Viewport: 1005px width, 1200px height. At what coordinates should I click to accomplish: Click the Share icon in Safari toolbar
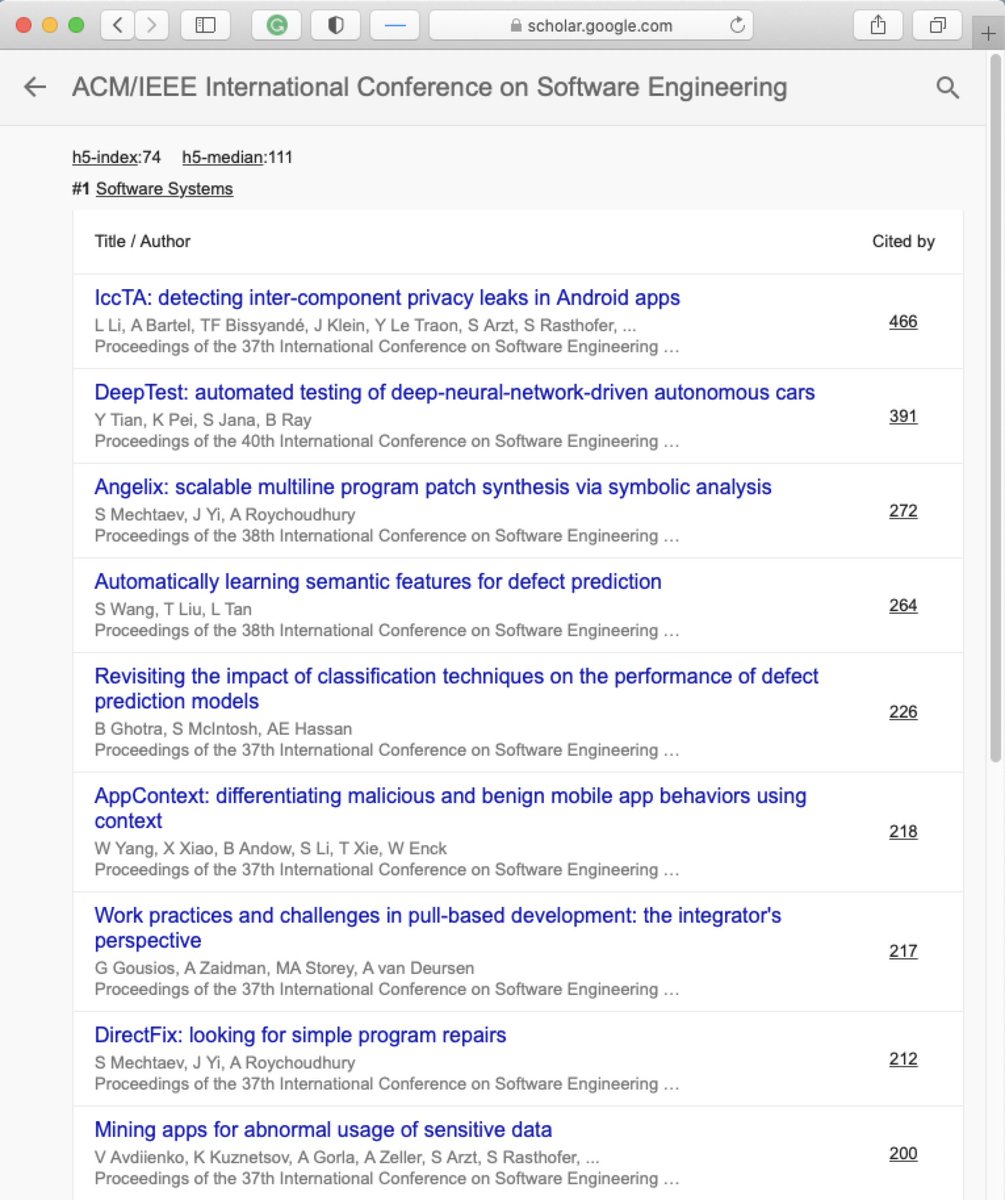(x=879, y=25)
